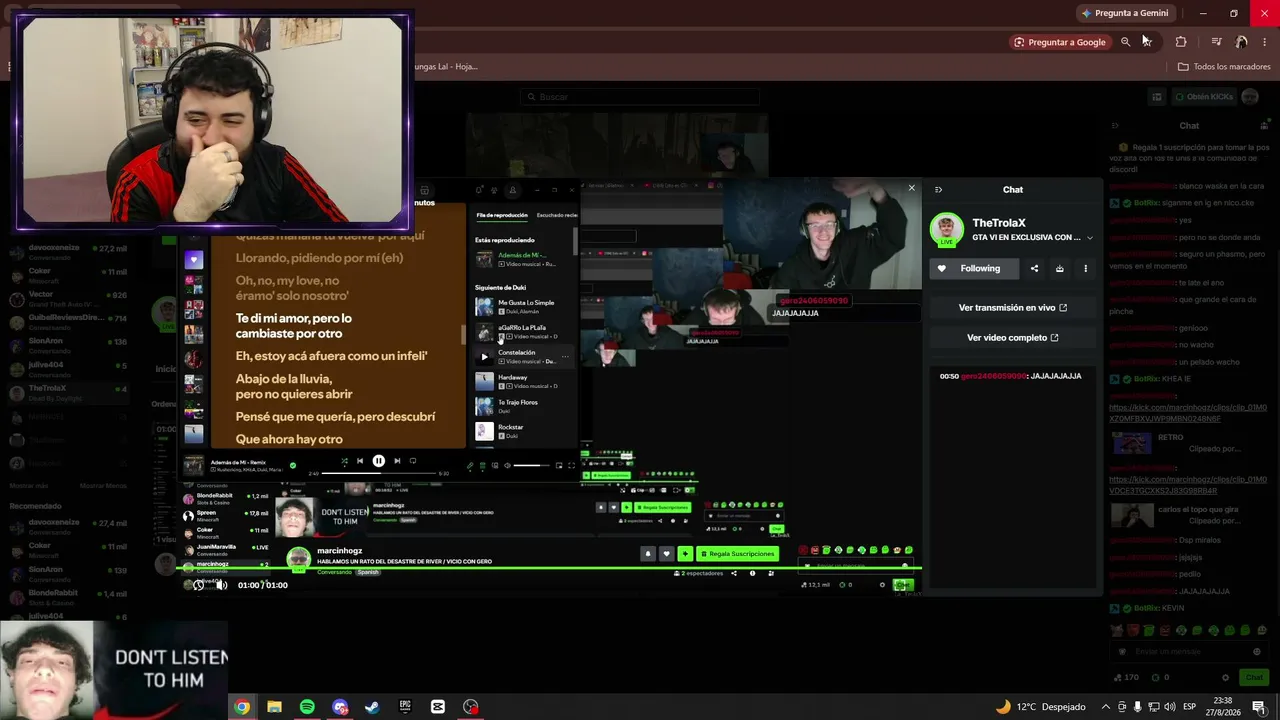
Task: Click Preguntar a Google in address bar
Action: coord(1059,42)
